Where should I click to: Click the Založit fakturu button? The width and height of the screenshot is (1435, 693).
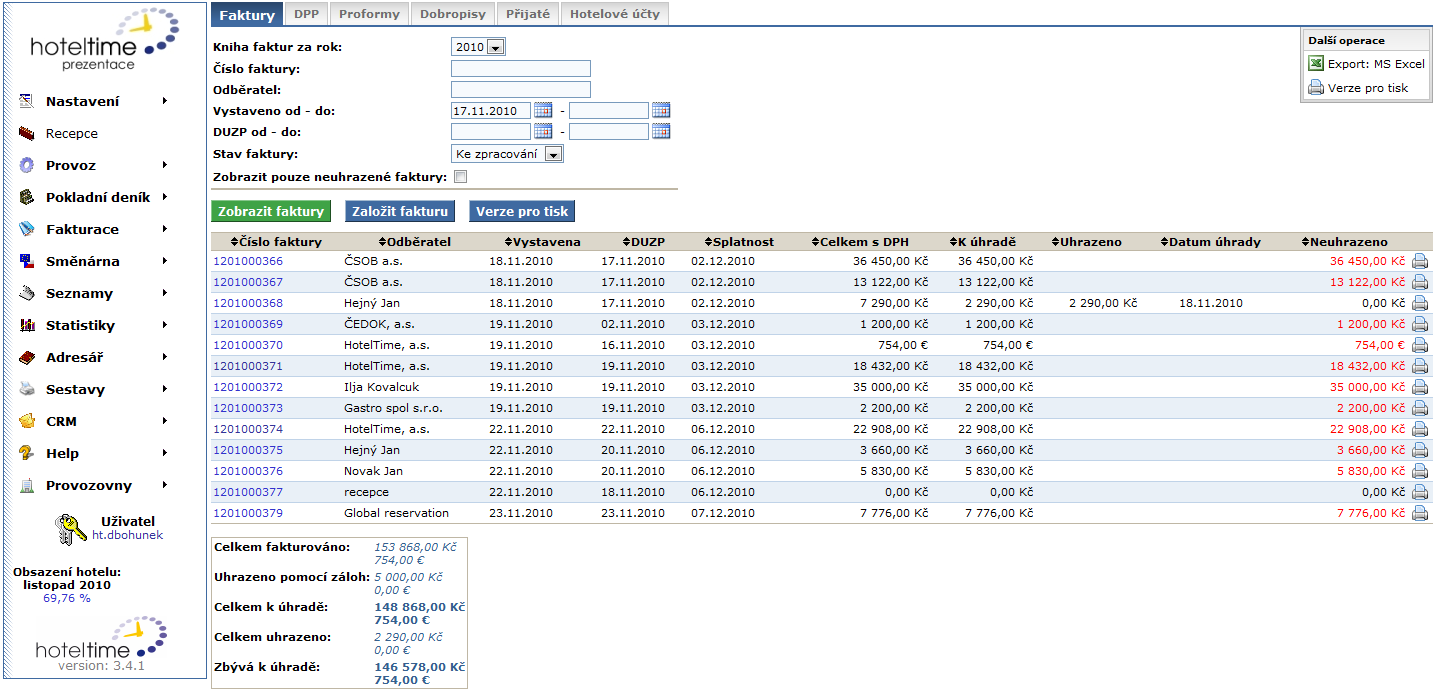pyautogui.click(x=400, y=211)
